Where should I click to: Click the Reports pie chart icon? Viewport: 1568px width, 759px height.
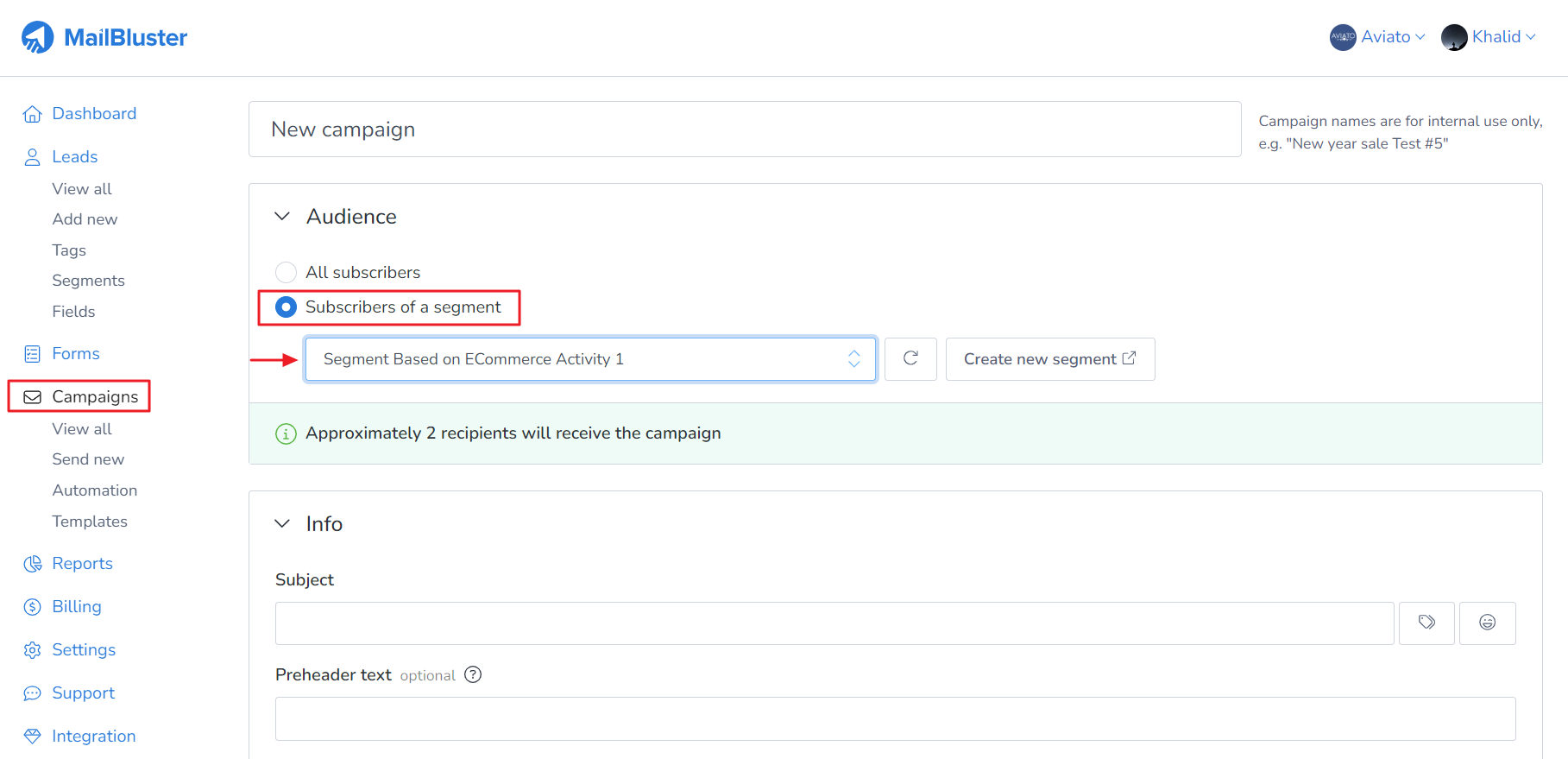(x=33, y=564)
